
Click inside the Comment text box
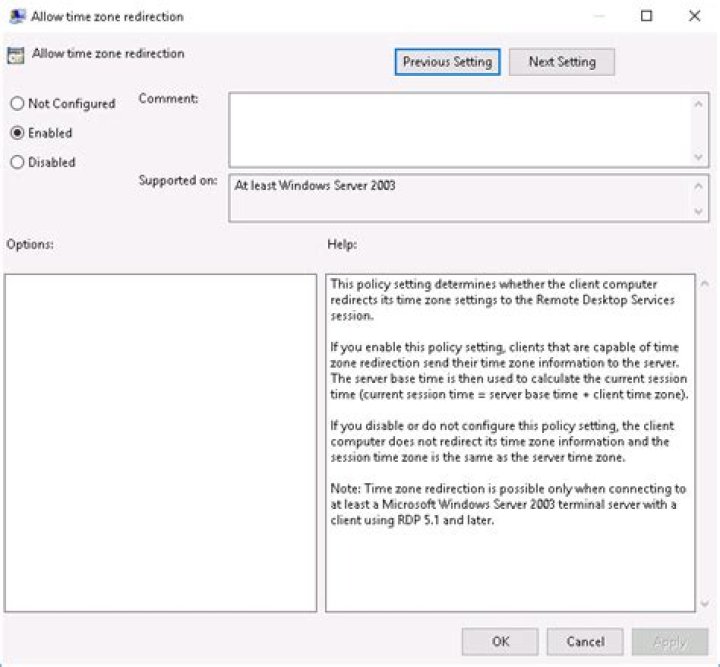460,129
